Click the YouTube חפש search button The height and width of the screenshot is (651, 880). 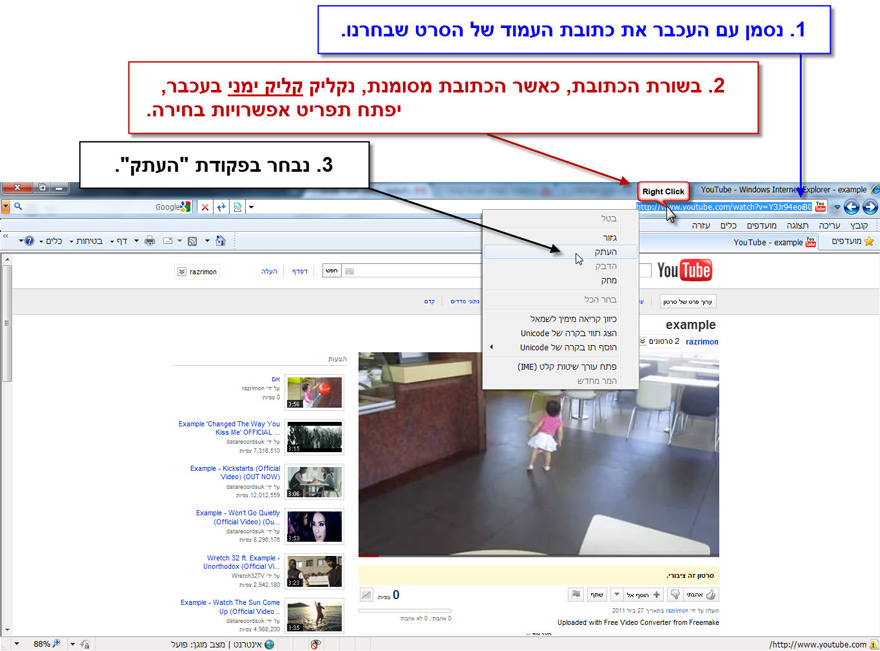coord(332,271)
